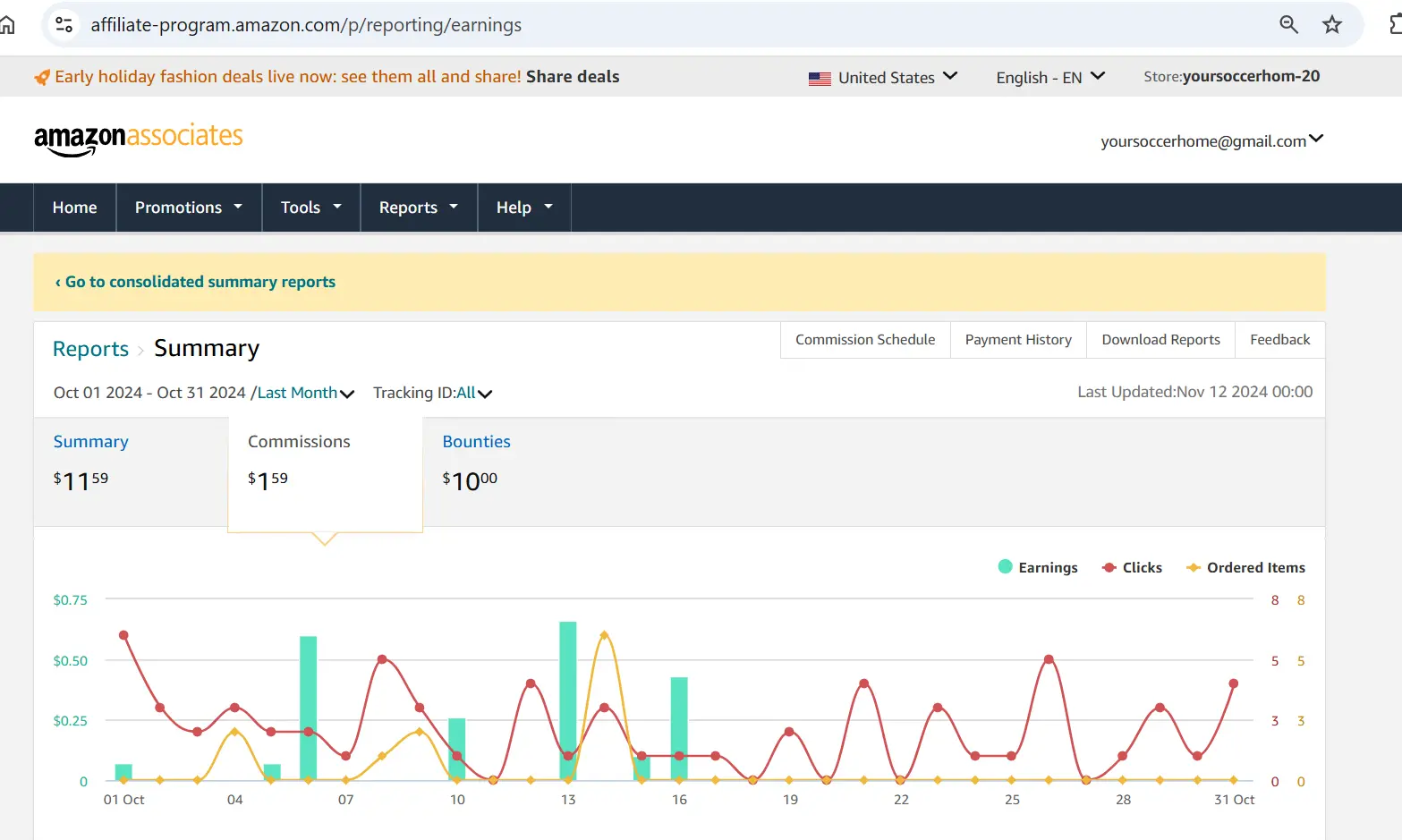1402x840 pixels.
Task: Toggle the Earnings legend item
Action: pyautogui.click(x=1038, y=567)
